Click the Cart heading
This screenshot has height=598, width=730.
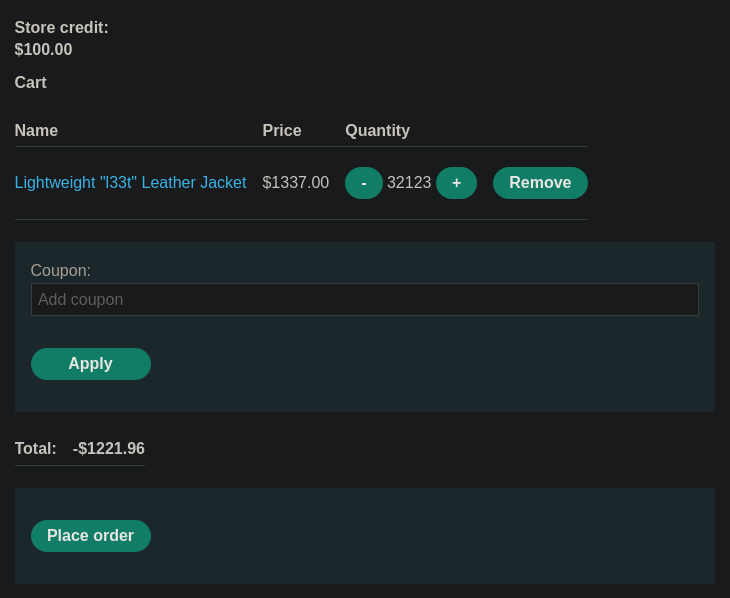(31, 82)
